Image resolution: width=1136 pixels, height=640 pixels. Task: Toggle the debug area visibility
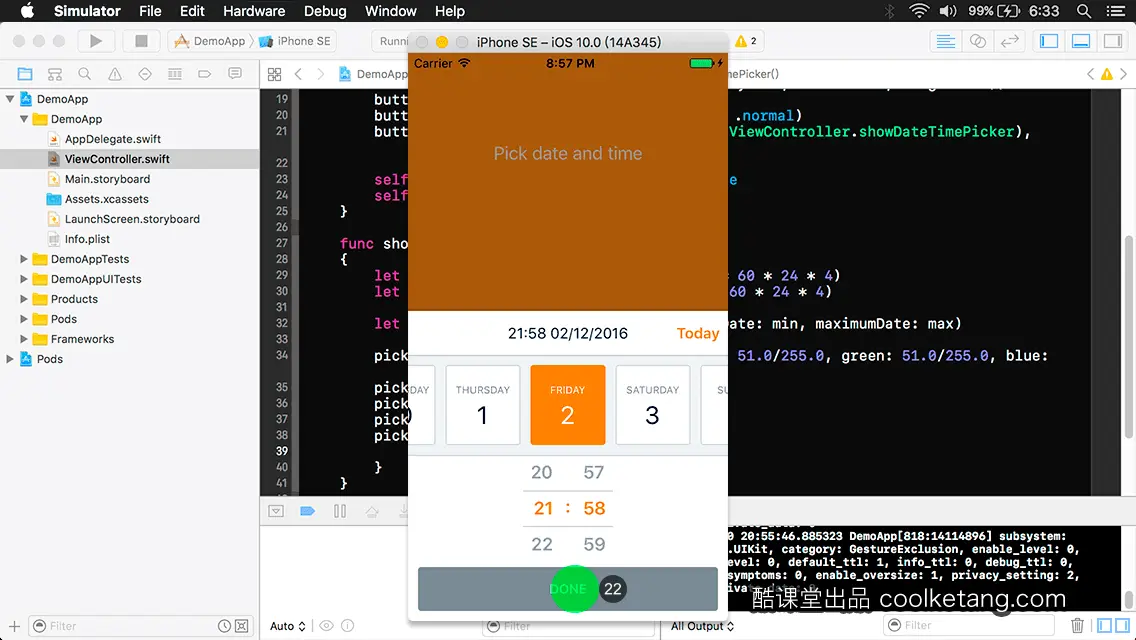click(x=1081, y=41)
